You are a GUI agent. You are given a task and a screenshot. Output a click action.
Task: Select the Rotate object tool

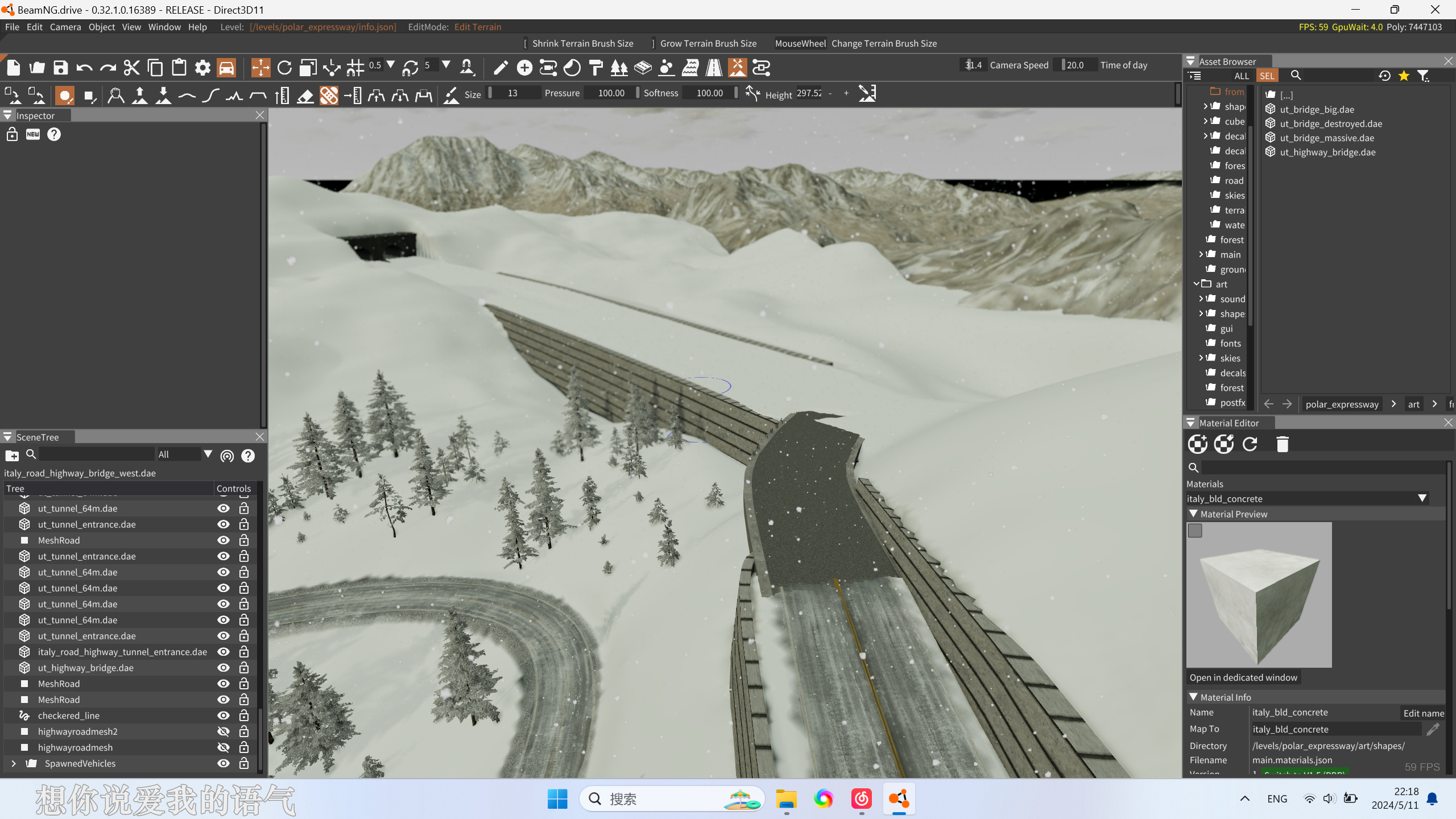click(x=284, y=68)
